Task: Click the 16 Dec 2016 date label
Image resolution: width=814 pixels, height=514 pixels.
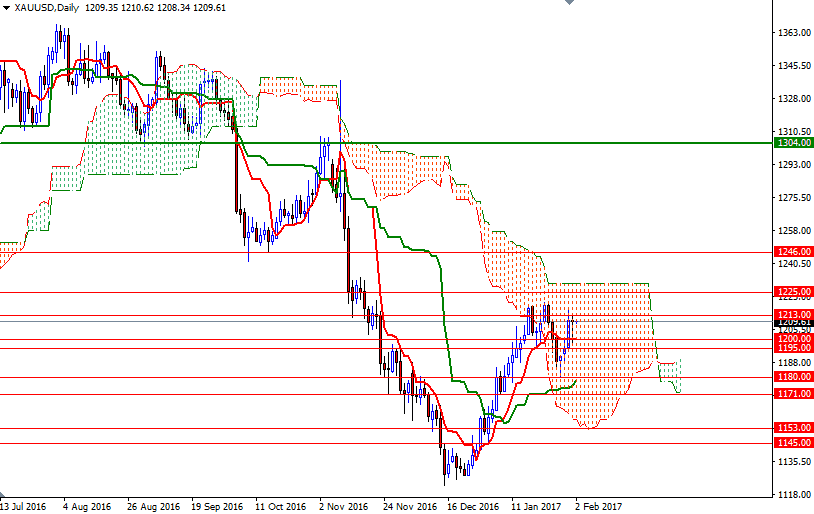Action: pos(473,506)
